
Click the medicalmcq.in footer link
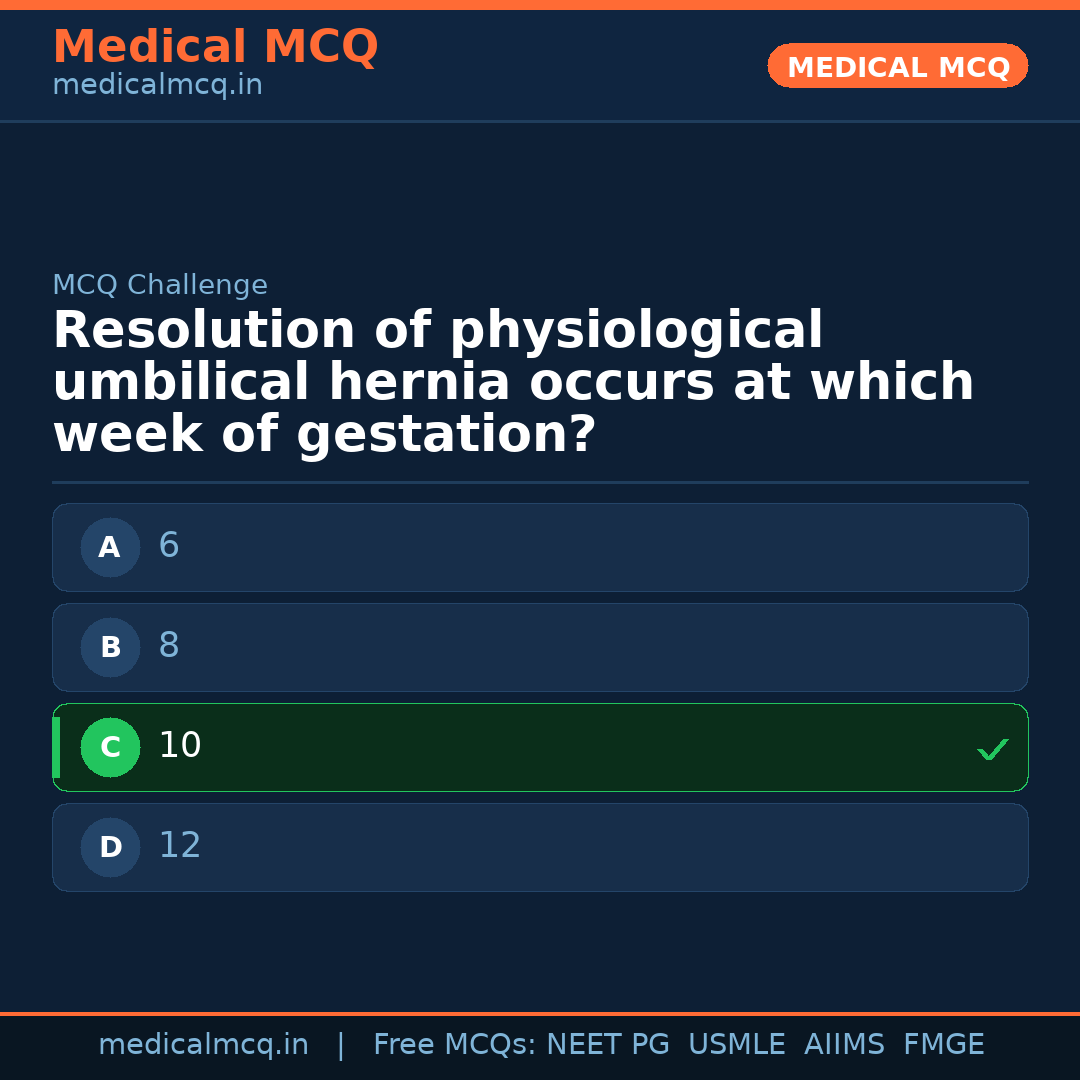coord(203,1044)
